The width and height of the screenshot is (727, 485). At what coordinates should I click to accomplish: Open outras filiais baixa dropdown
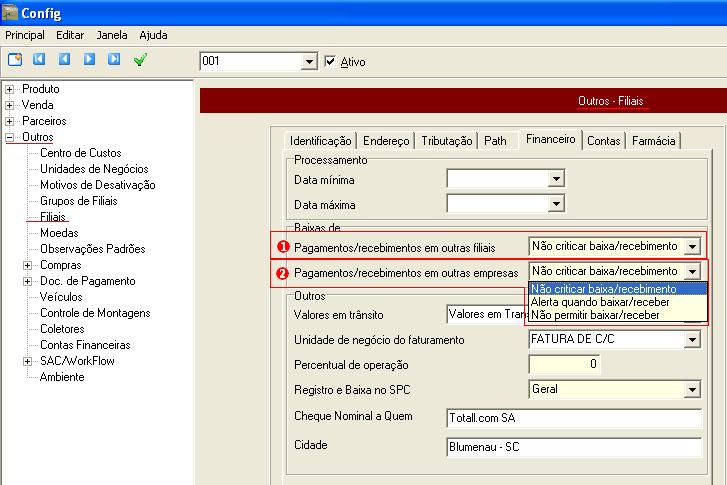[692, 246]
